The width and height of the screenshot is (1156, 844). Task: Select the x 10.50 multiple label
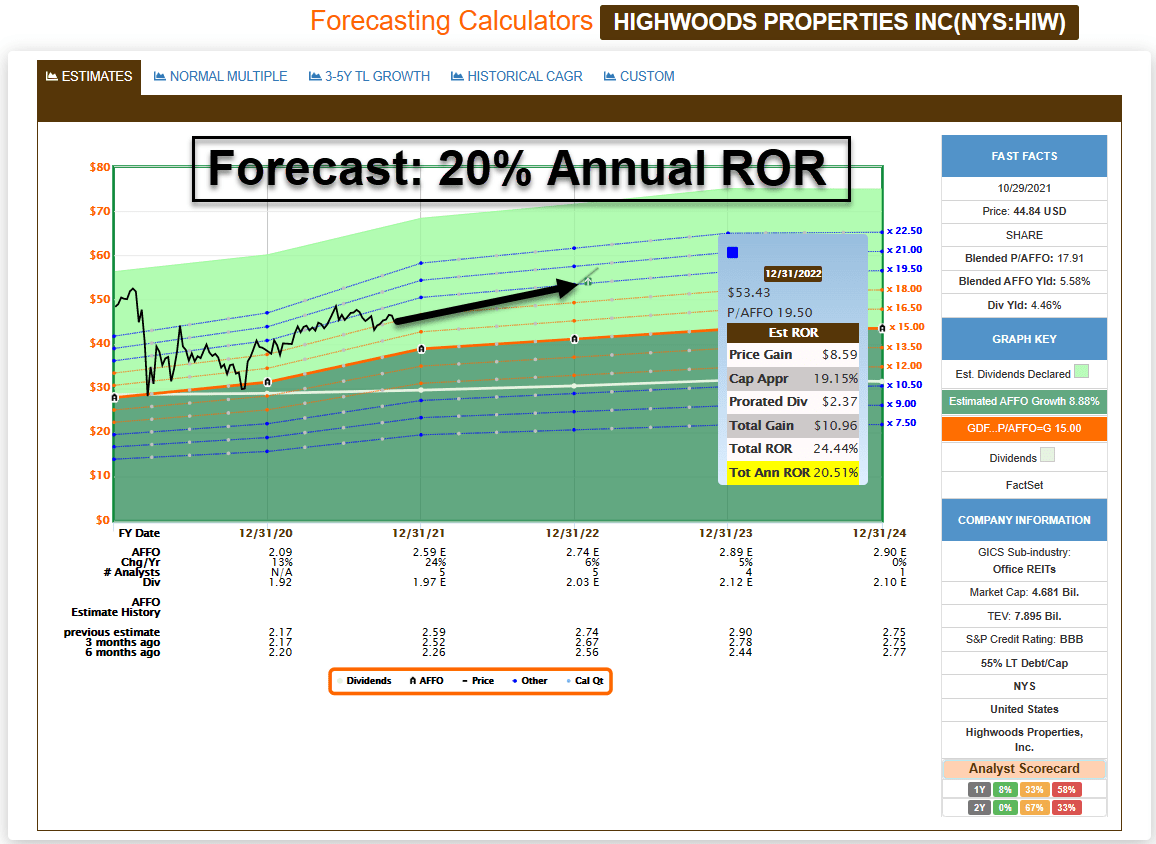[x=905, y=385]
